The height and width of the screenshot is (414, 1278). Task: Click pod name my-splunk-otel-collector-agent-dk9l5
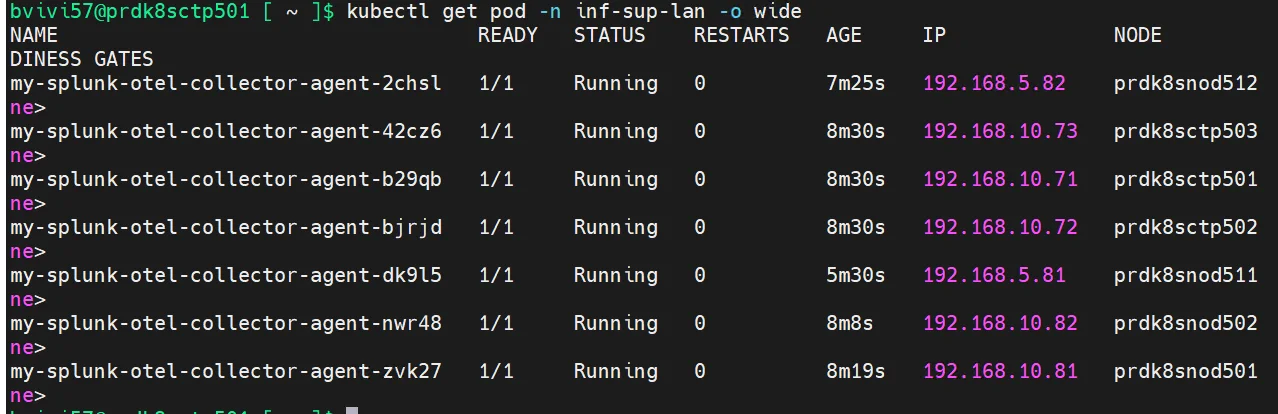pos(225,275)
